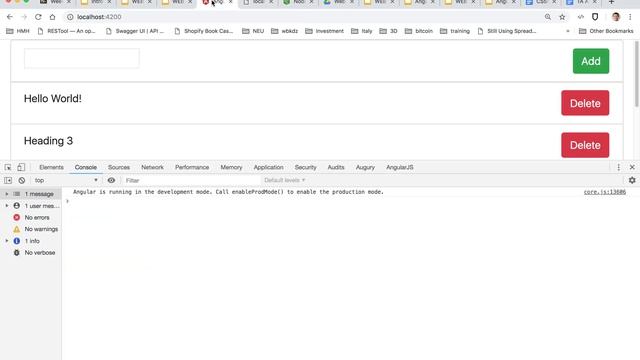Click the zoom magnifier icon in address bar

[x=548, y=17]
